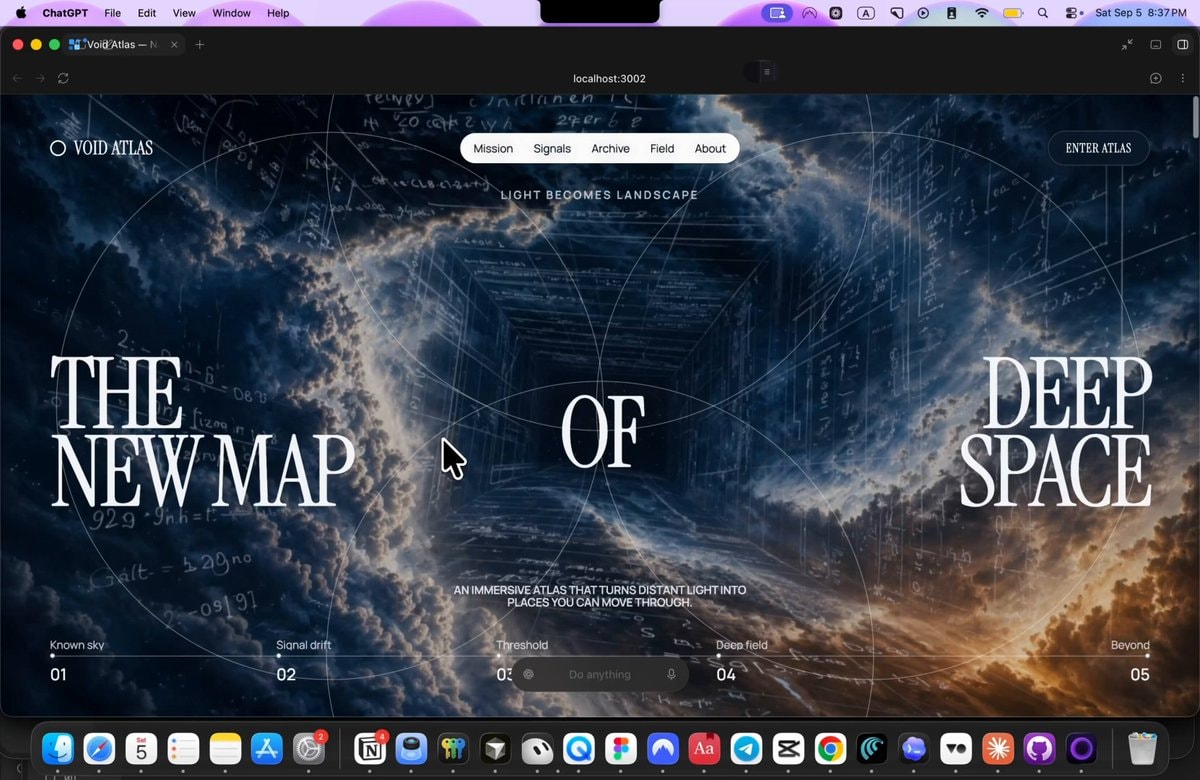Viewport: 1200px width, 780px height.
Task: Jump to 04 Deep field marker
Action: 742,661
